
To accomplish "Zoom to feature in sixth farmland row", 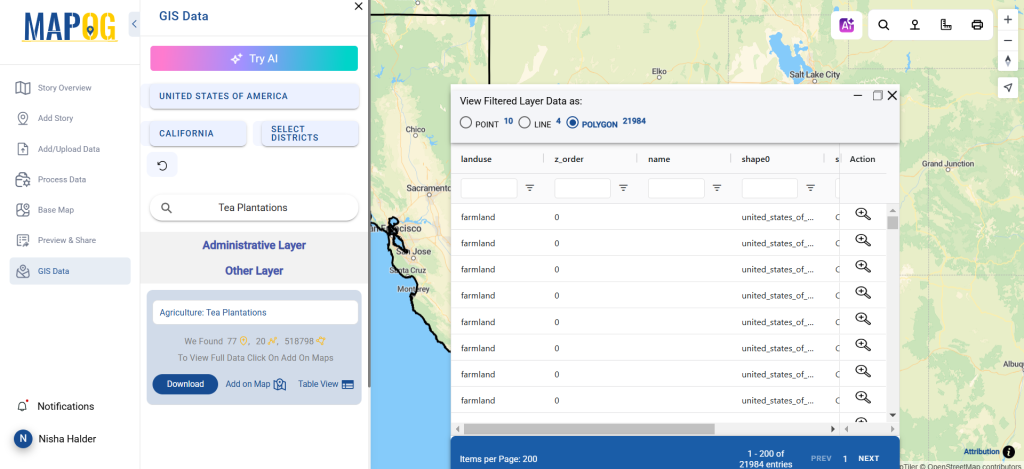I will pyautogui.click(x=863, y=345).
